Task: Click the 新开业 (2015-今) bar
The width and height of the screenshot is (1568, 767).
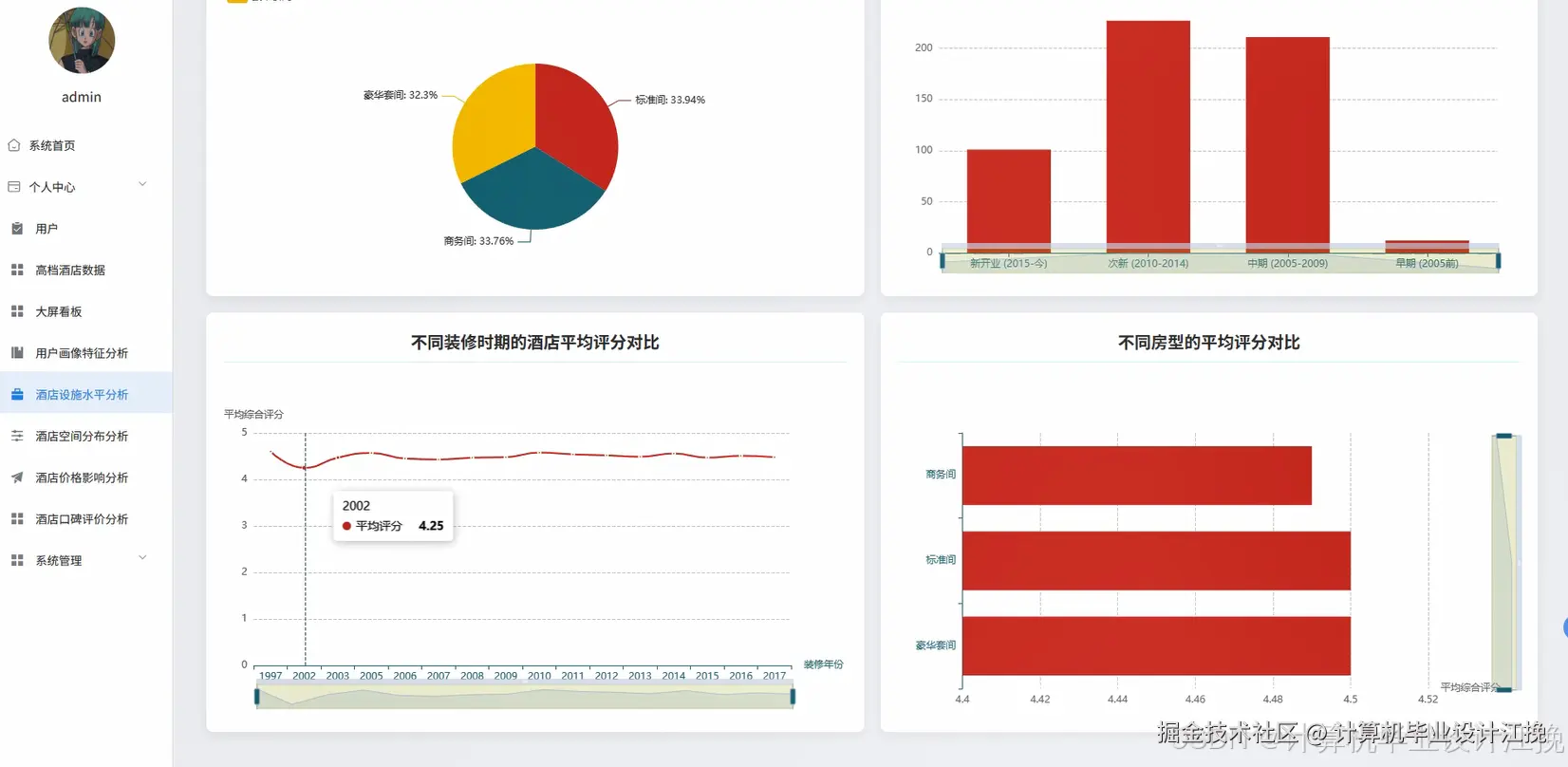Action: pos(1009,200)
